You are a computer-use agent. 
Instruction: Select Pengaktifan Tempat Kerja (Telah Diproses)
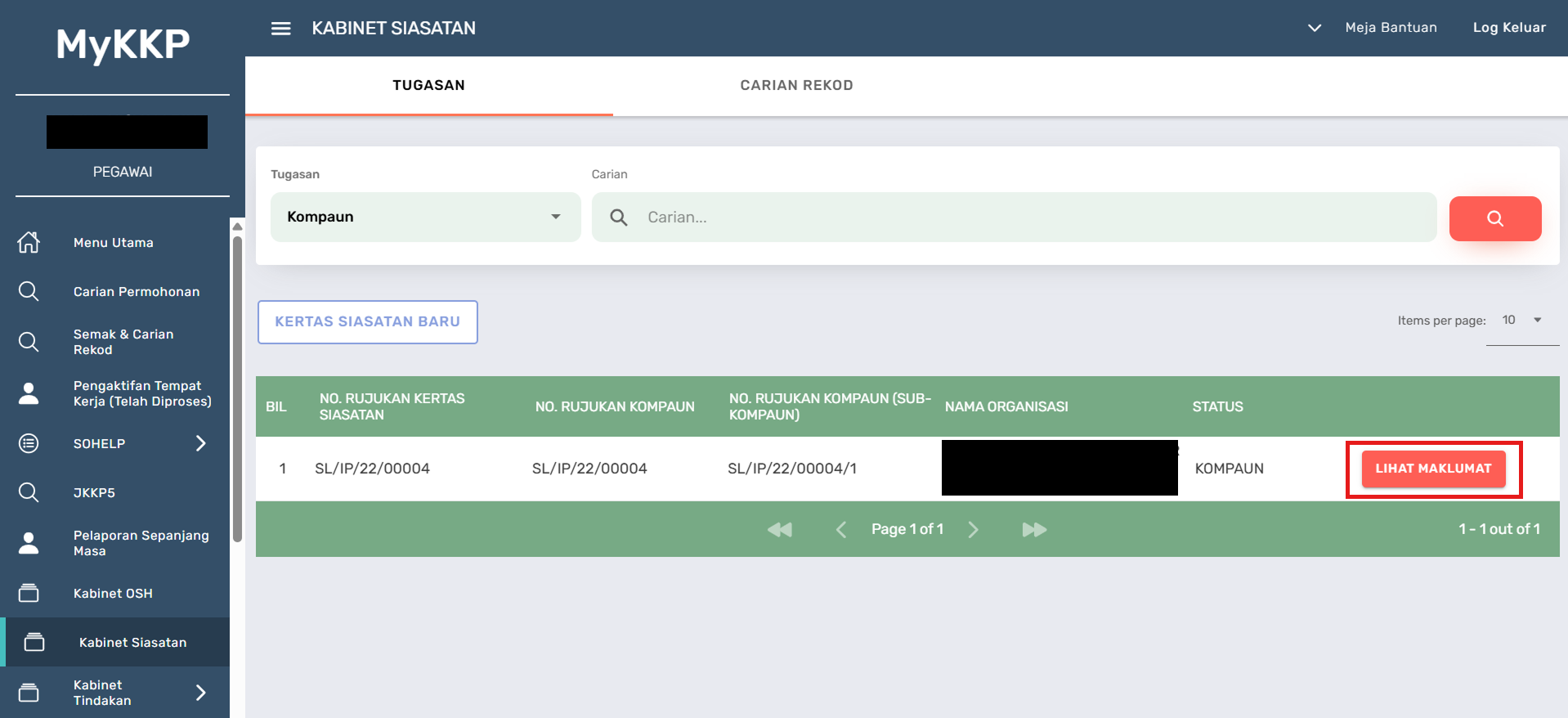tap(142, 393)
